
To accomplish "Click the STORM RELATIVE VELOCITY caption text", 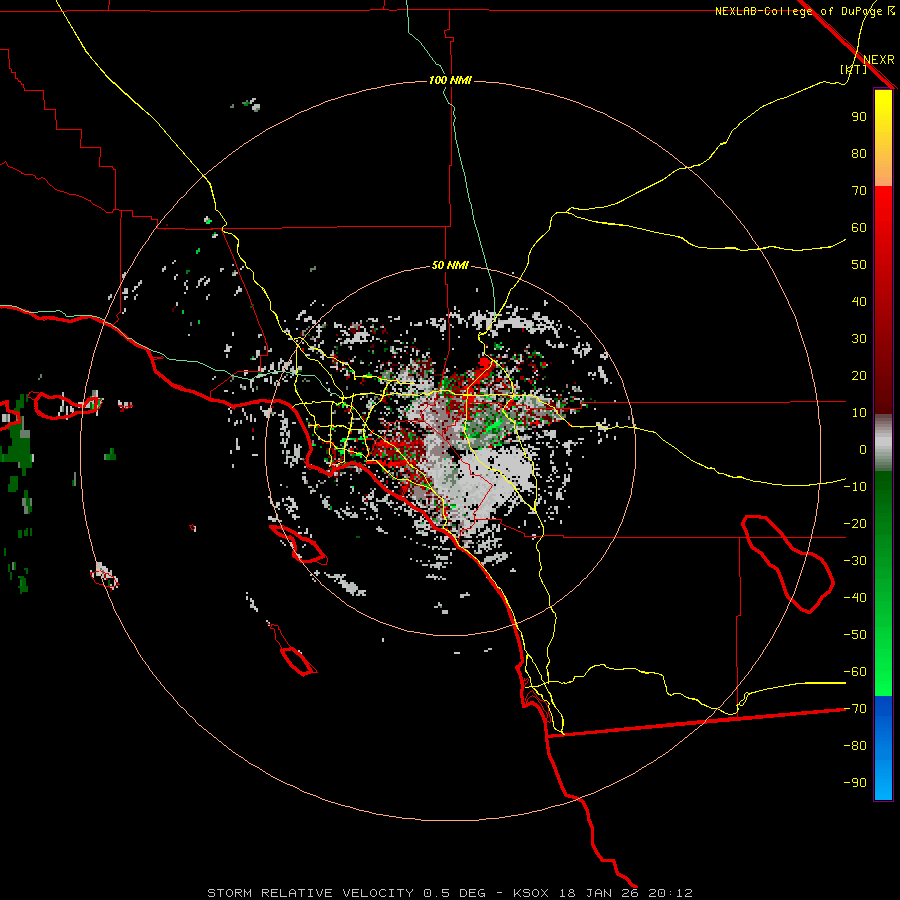I will pyautogui.click(x=310, y=893).
